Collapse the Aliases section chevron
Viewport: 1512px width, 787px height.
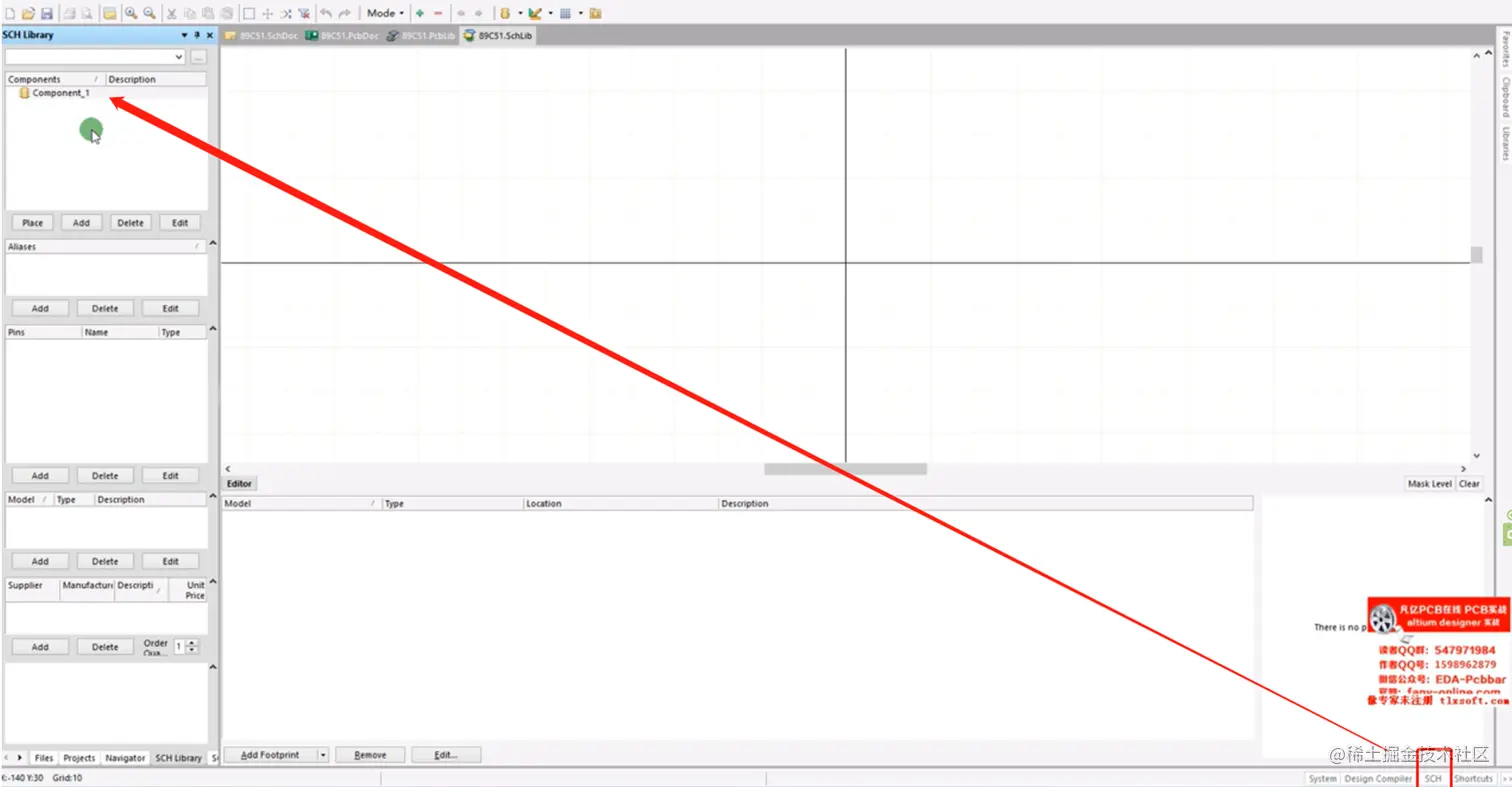(x=212, y=245)
